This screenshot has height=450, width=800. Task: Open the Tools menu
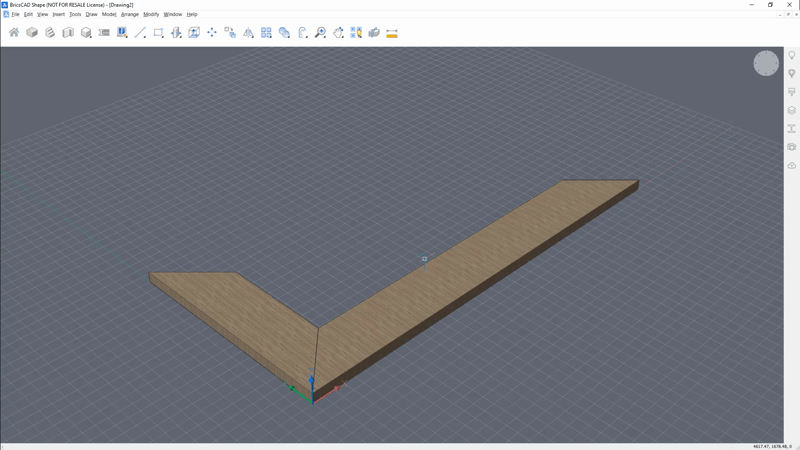coord(75,14)
